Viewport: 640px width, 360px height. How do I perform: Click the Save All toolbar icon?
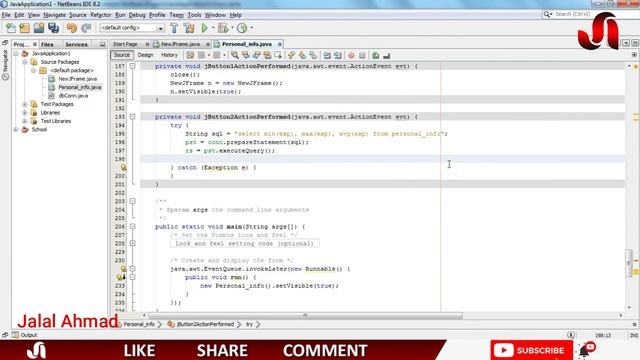click(x=53, y=28)
